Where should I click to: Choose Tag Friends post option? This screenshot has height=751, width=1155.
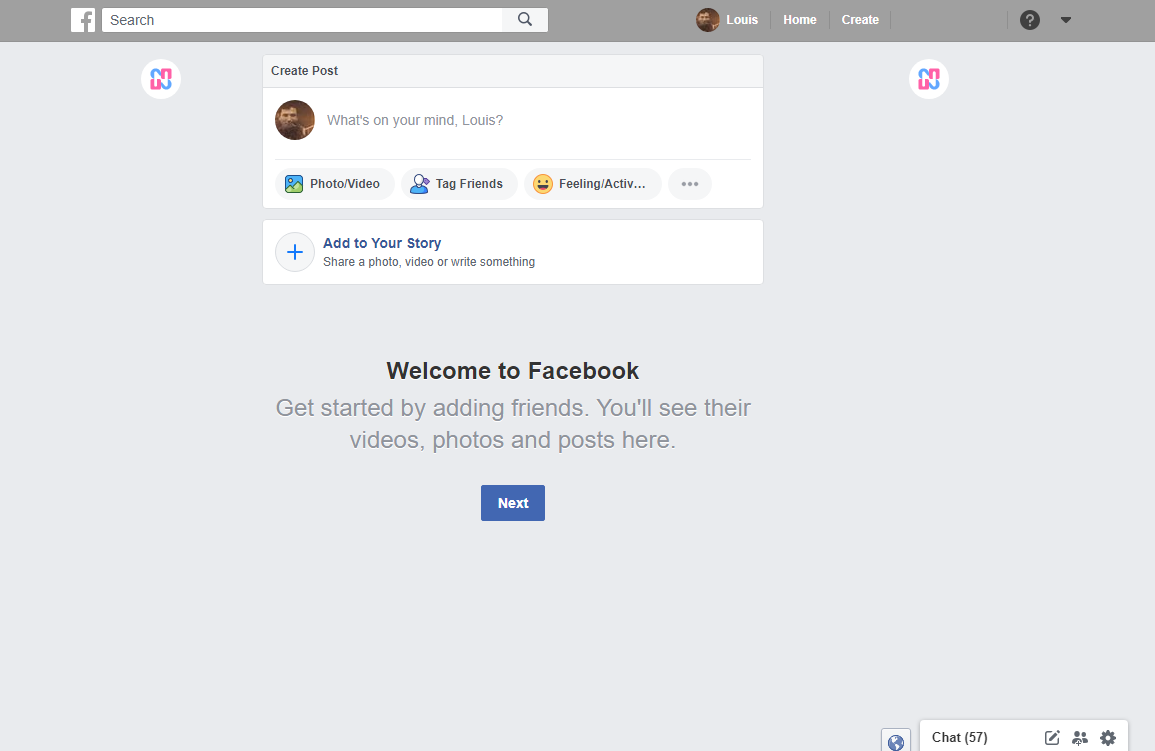459,184
